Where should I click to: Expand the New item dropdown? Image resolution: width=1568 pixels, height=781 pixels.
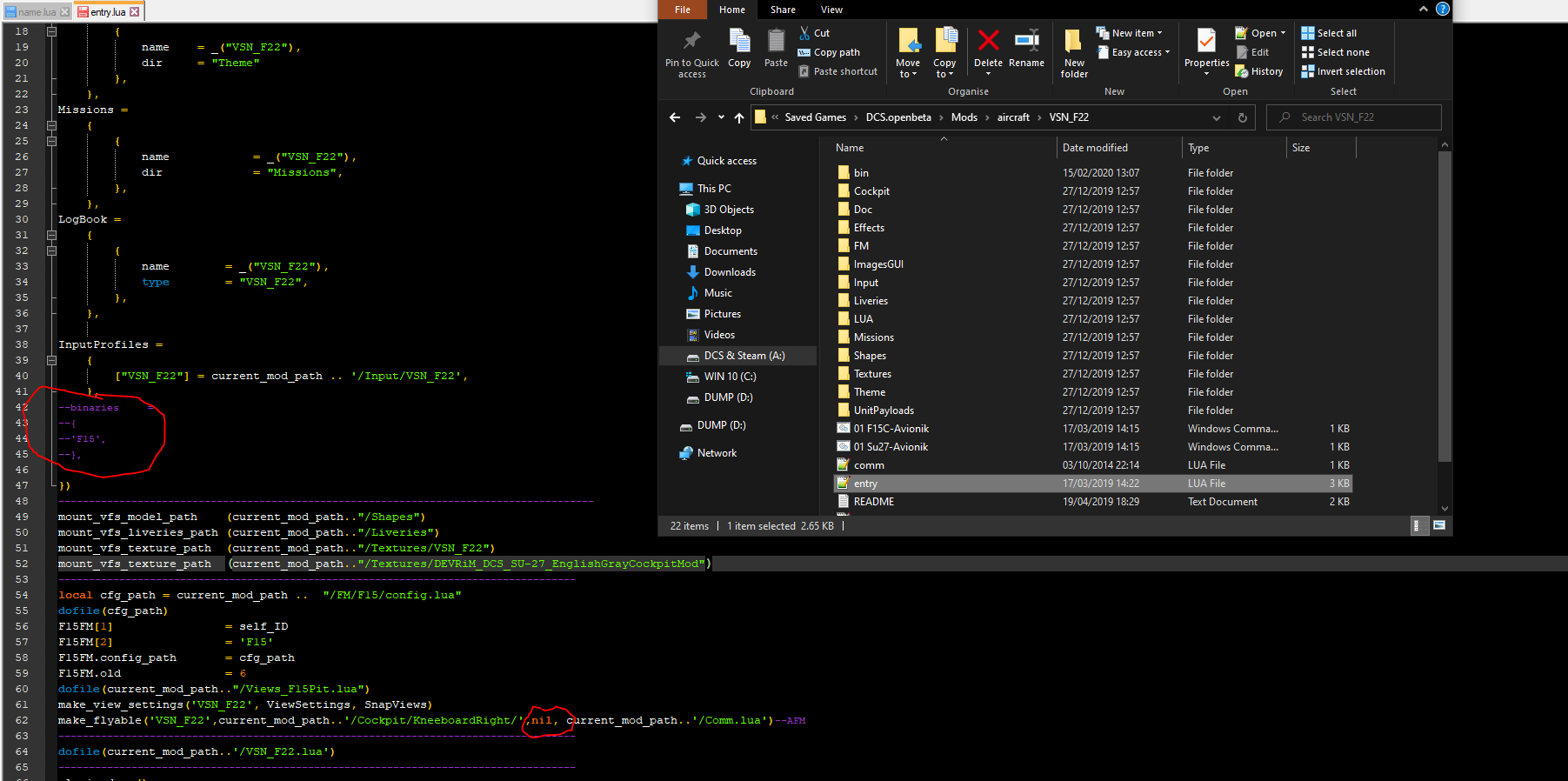coord(1129,33)
